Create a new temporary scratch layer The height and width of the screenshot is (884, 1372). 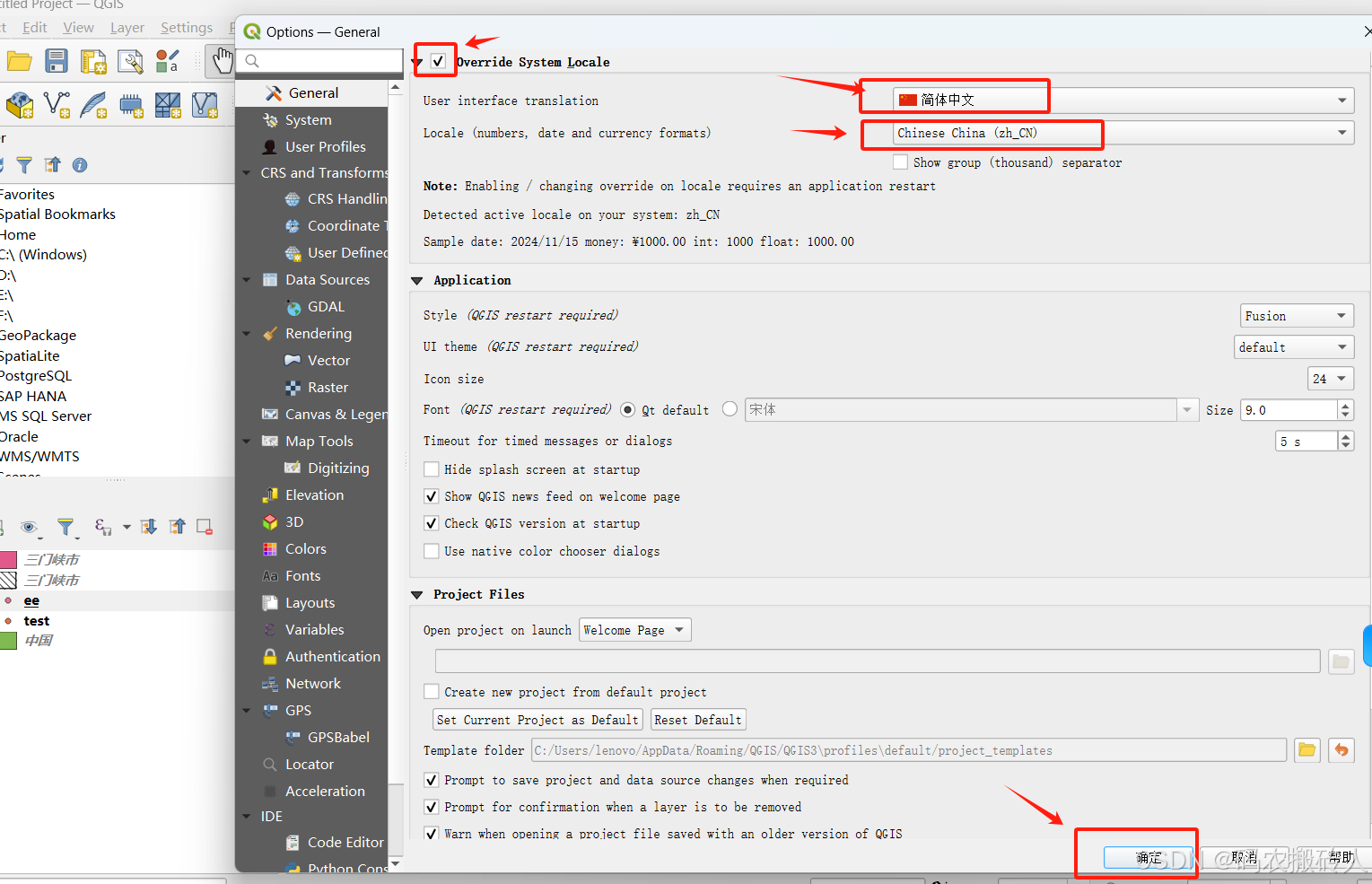point(131,106)
